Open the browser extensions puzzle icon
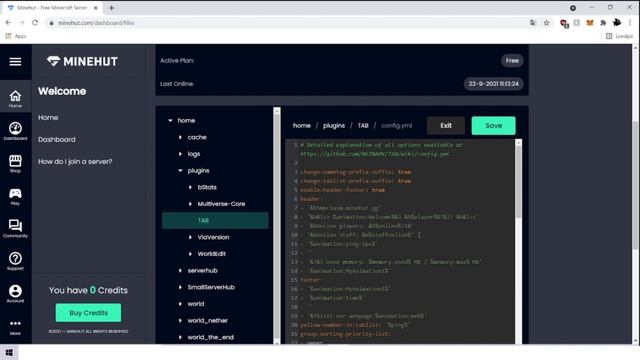Viewport: 640px width, 360px height. click(x=603, y=23)
